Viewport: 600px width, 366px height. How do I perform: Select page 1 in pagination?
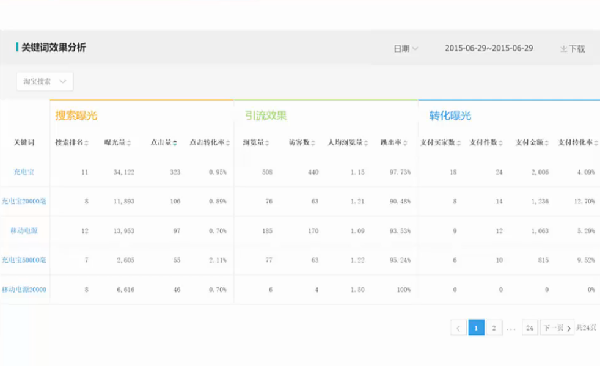(x=476, y=328)
